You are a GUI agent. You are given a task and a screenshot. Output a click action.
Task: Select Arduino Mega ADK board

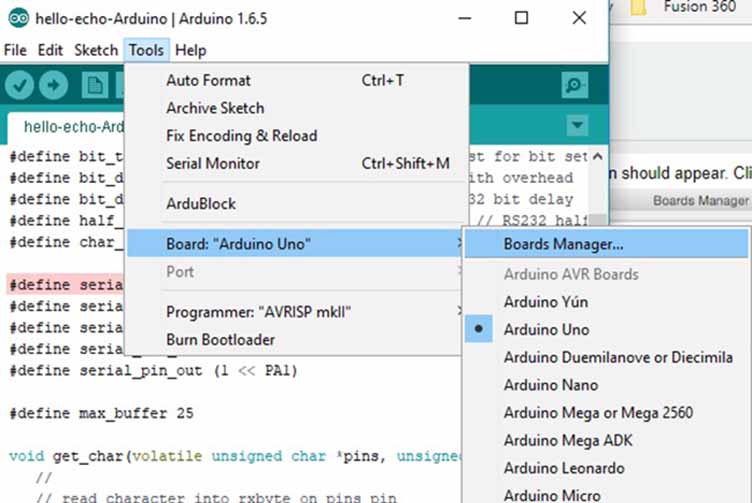[x=606, y=440]
